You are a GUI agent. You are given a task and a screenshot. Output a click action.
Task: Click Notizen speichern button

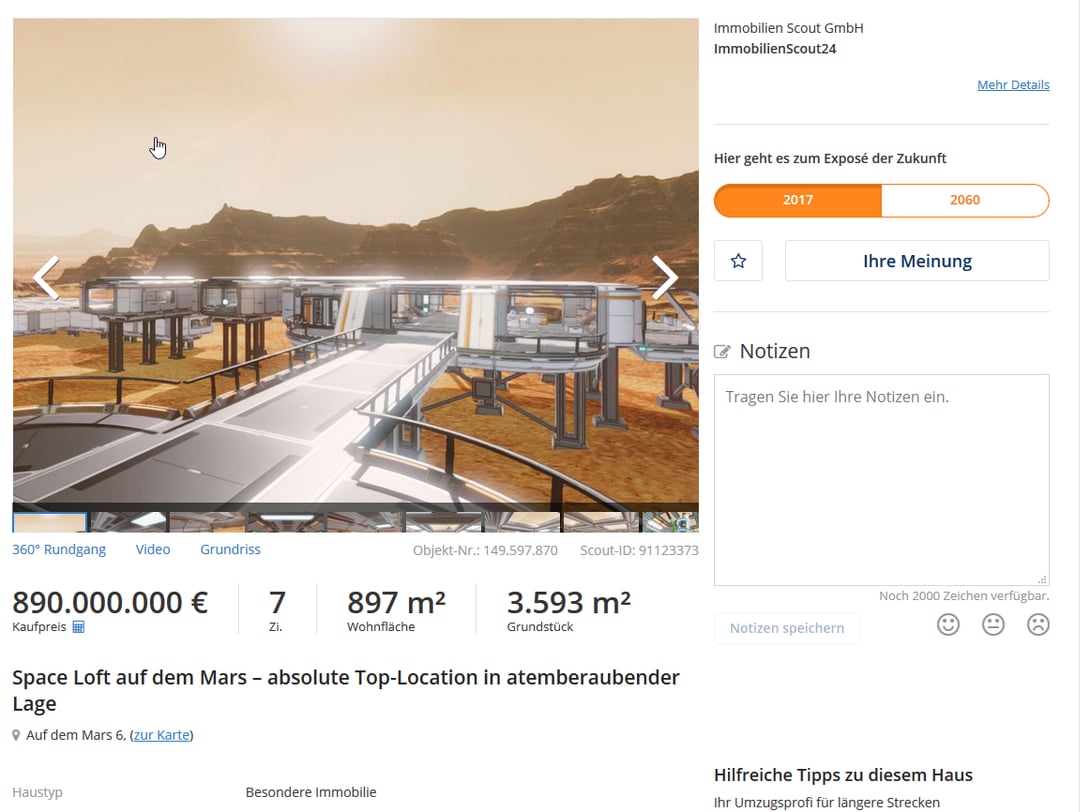pos(787,628)
